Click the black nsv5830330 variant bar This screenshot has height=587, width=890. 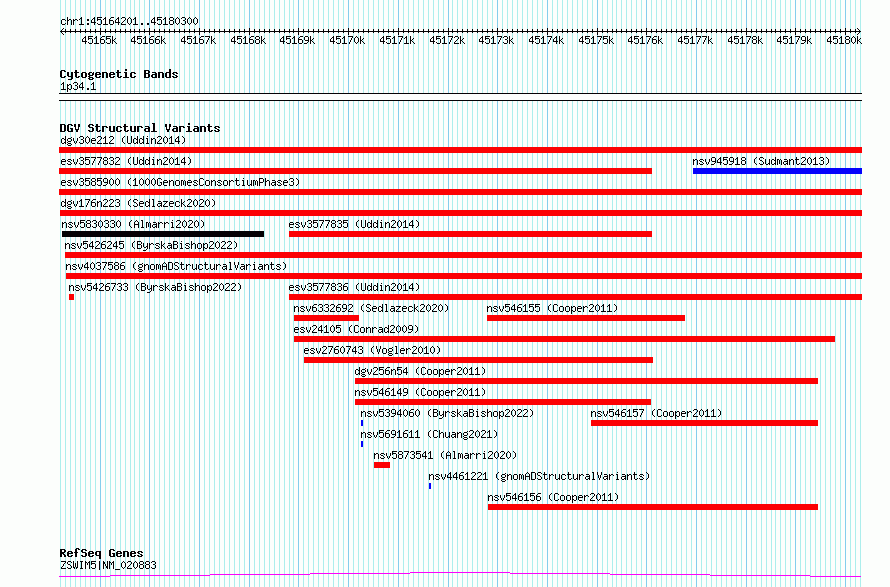(x=163, y=234)
